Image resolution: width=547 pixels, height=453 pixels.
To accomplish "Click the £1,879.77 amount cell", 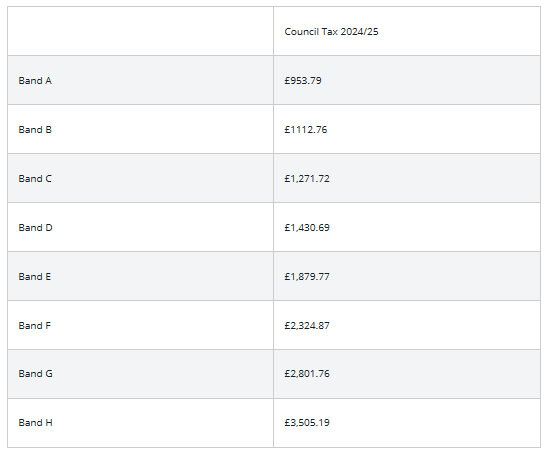I will tap(407, 276).
